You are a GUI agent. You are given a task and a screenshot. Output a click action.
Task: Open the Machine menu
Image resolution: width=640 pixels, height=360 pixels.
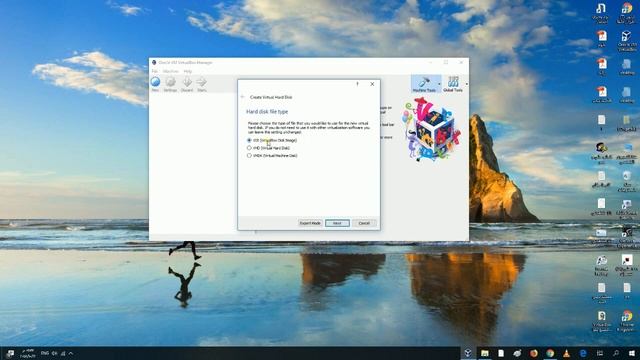click(171, 71)
